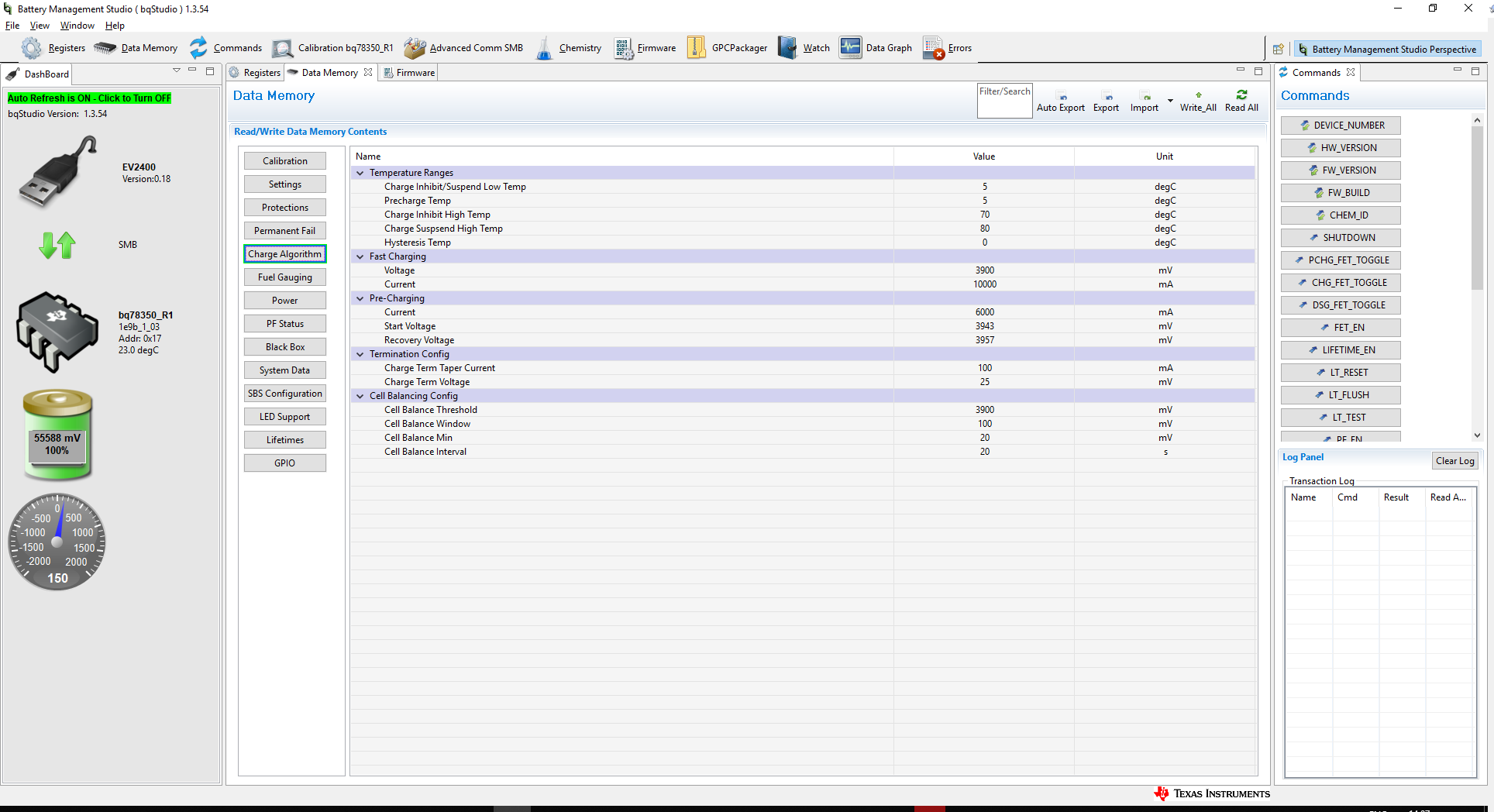Click the Clear Log button
The image size is (1494, 812).
point(1454,461)
